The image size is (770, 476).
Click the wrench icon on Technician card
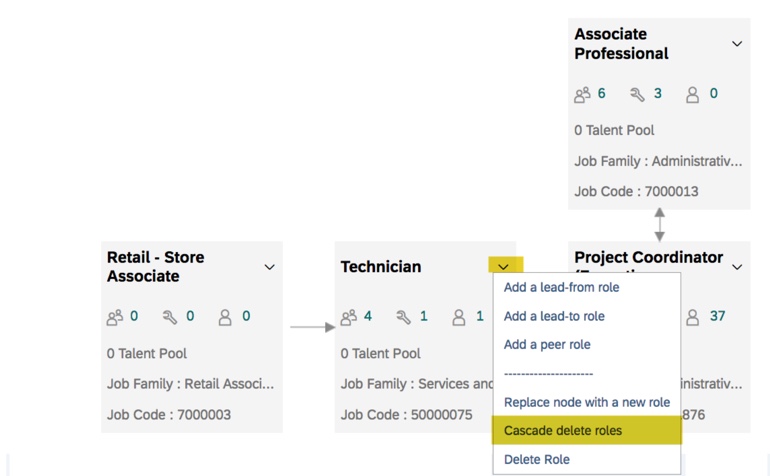404,317
